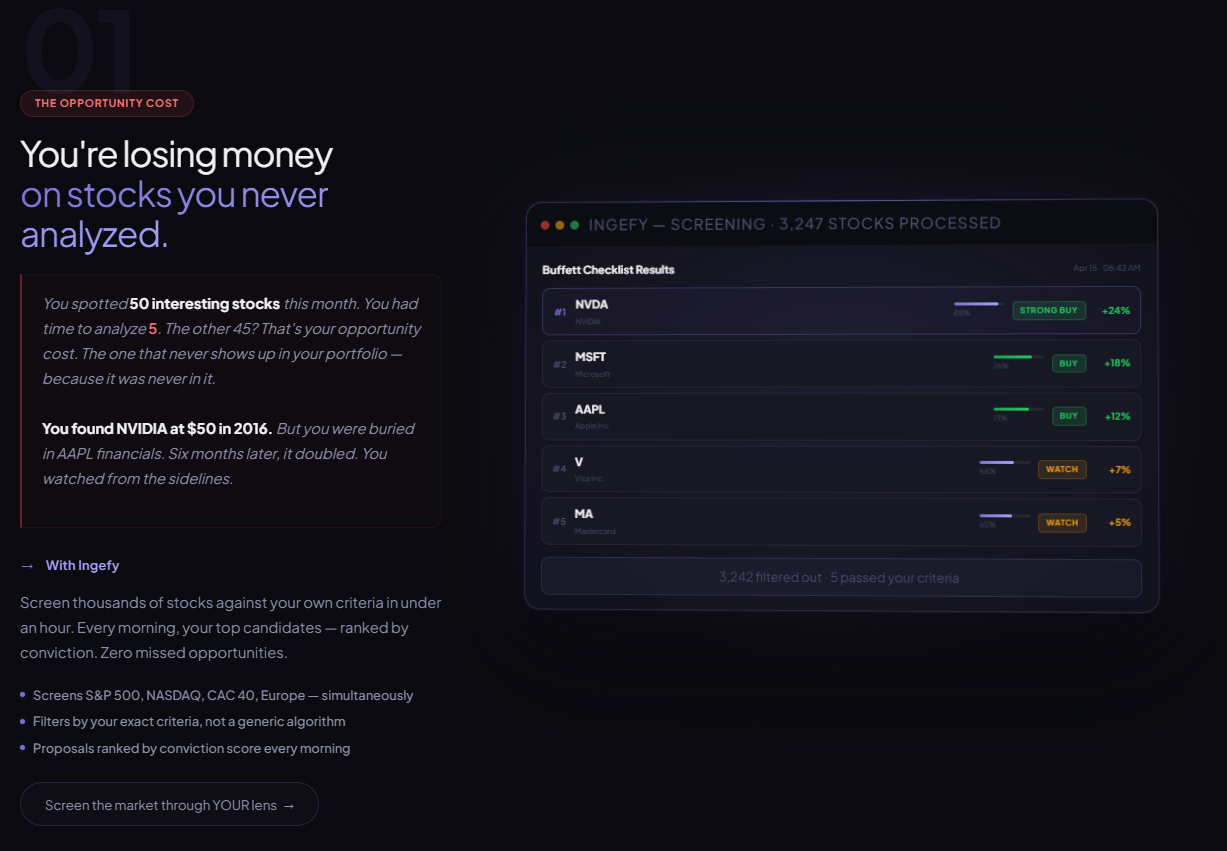Click Buffett Checklist Results heading
Viewport: 1227px width, 851px height.
[608, 270]
